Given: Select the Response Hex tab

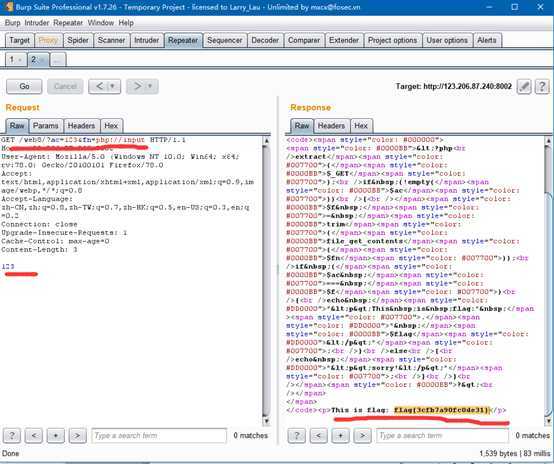Looking at the screenshot, I should 361,125.
